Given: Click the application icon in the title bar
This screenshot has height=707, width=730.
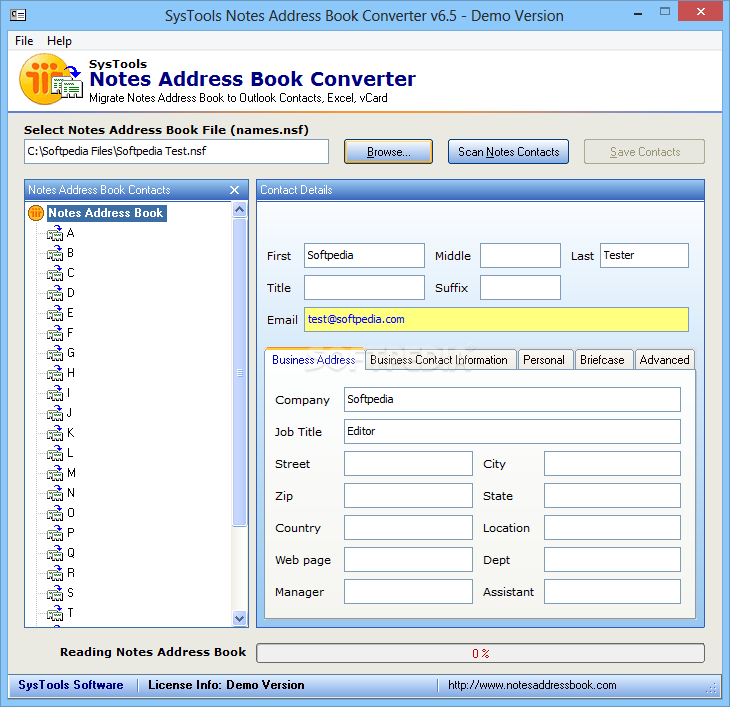Looking at the screenshot, I should 18,15.
